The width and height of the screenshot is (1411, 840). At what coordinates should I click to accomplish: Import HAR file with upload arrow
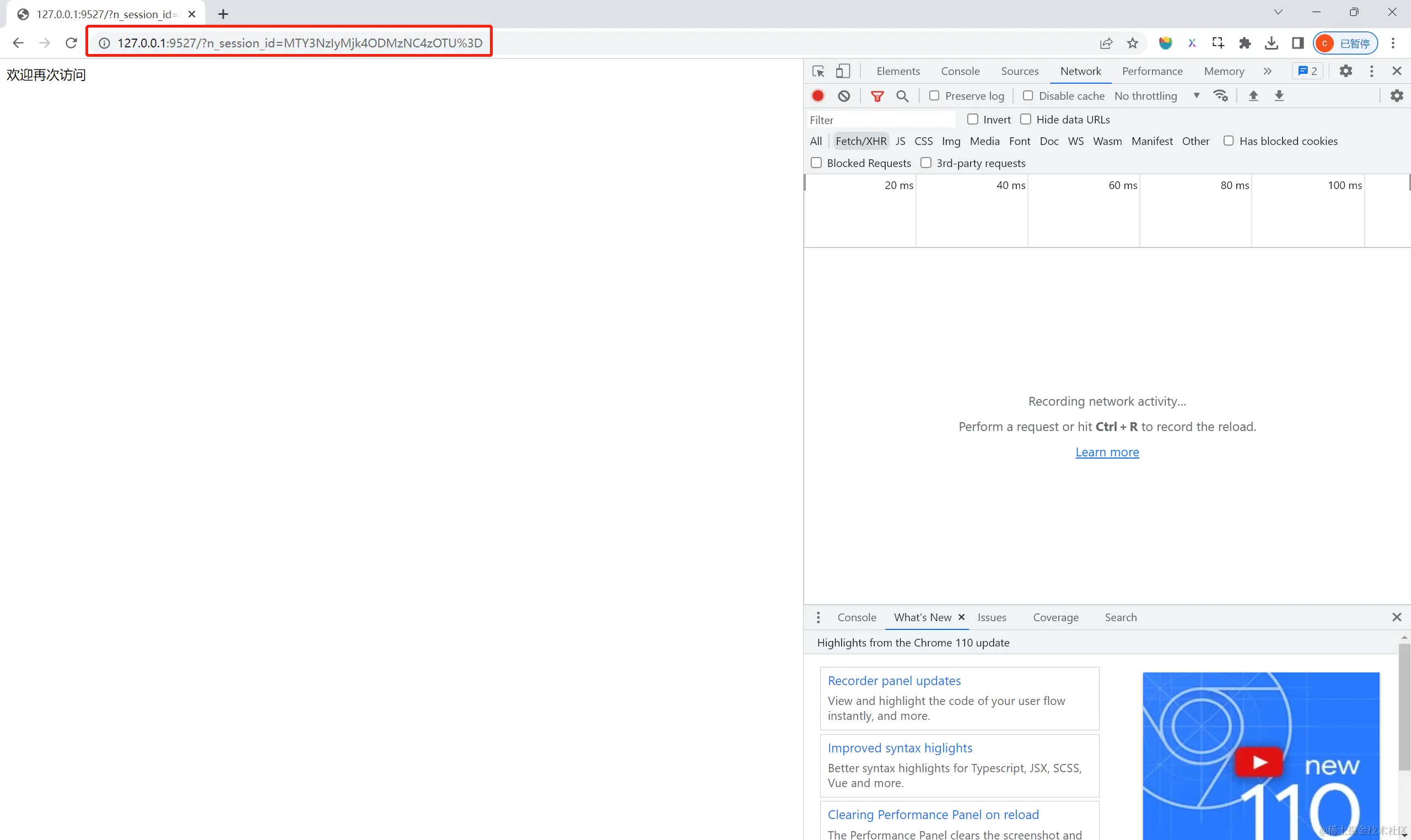[x=1253, y=96]
